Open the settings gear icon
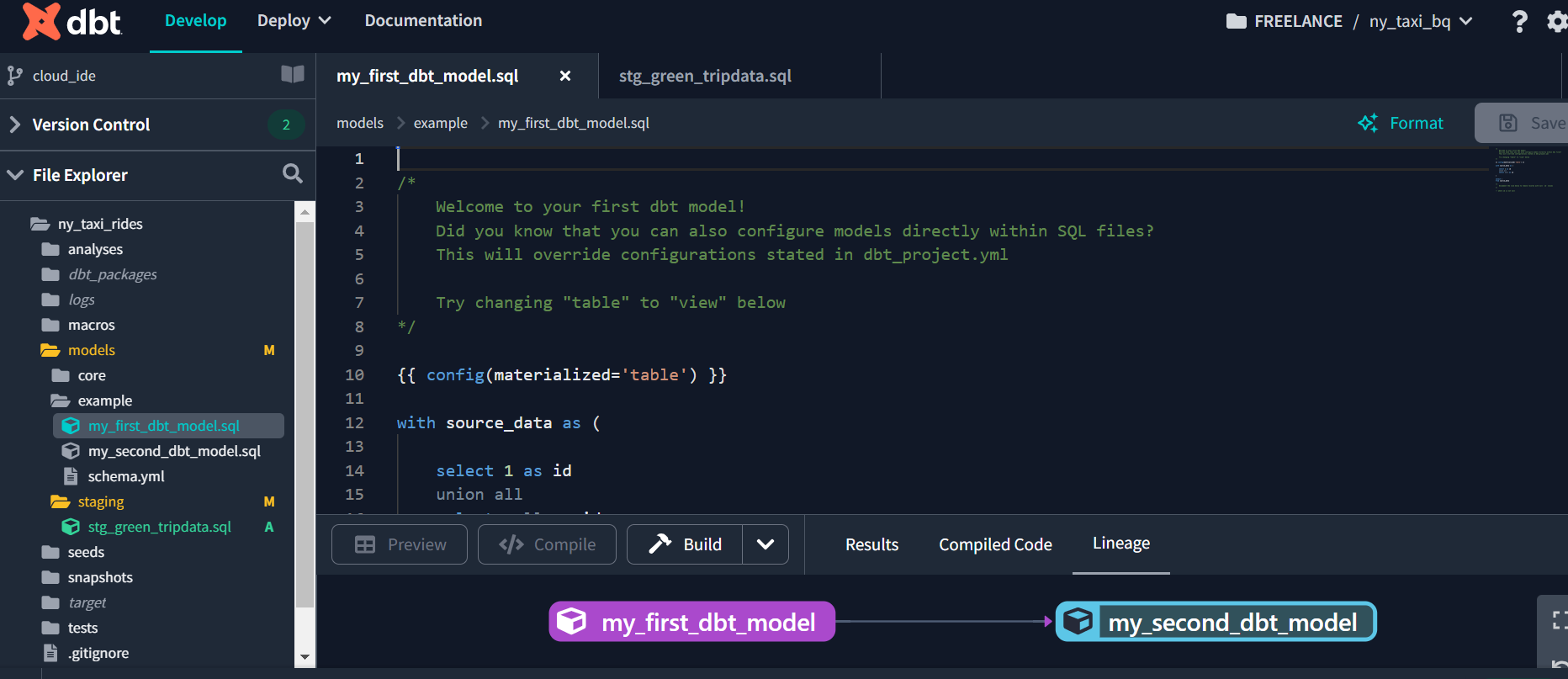This screenshot has width=1568, height=679. tap(1557, 21)
